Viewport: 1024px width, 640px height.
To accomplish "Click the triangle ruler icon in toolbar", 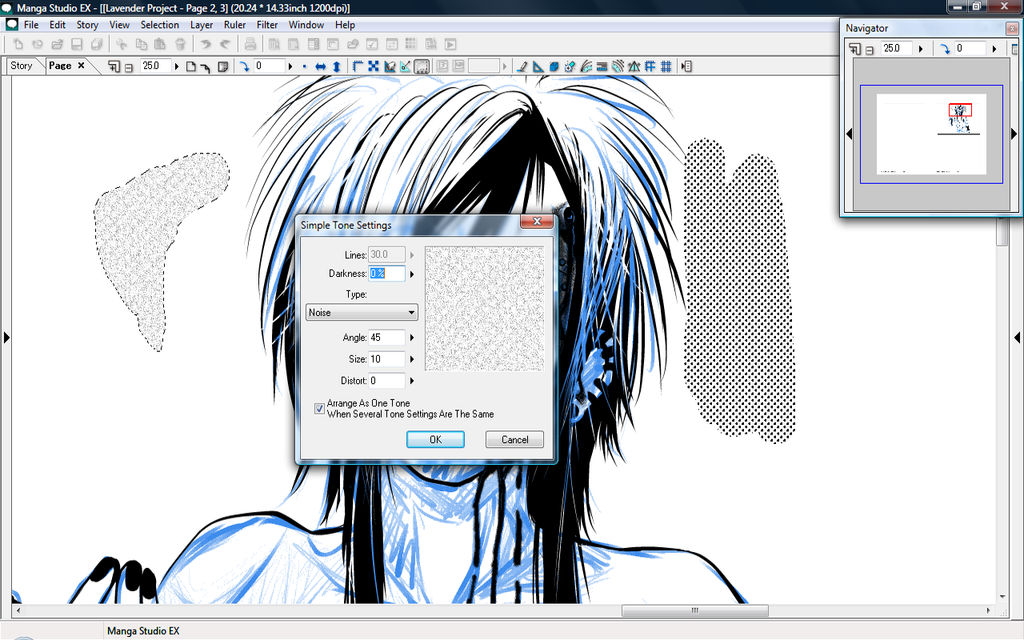I will pyautogui.click(x=538, y=66).
